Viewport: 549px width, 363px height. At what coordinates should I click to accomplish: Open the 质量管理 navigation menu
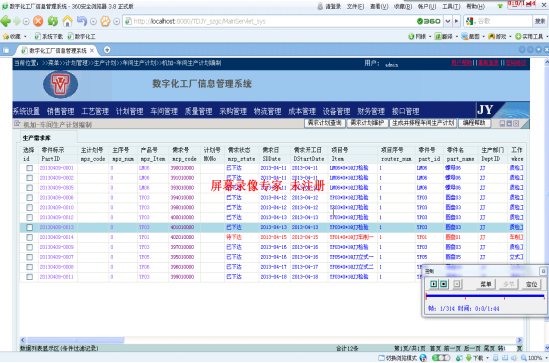click(x=199, y=111)
